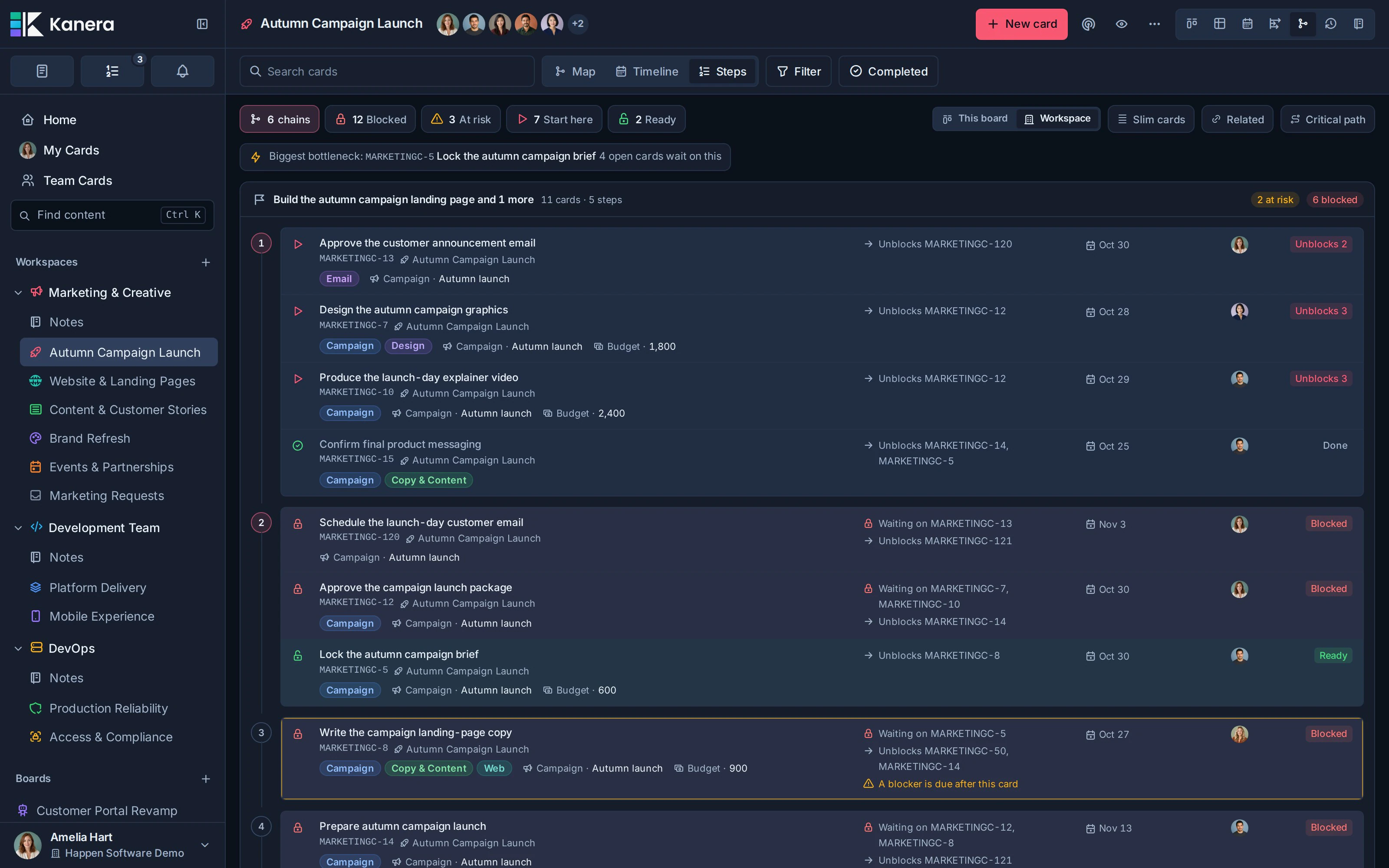Toggle Critical path highlighting
Image resolution: width=1389 pixels, height=868 pixels.
(x=1328, y=119)
